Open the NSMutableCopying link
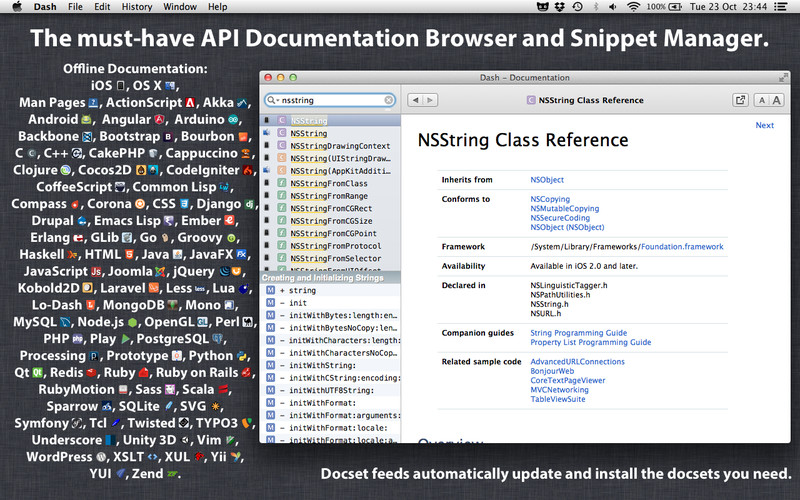This screenshot has height=500, width=800. click(565, 208)
